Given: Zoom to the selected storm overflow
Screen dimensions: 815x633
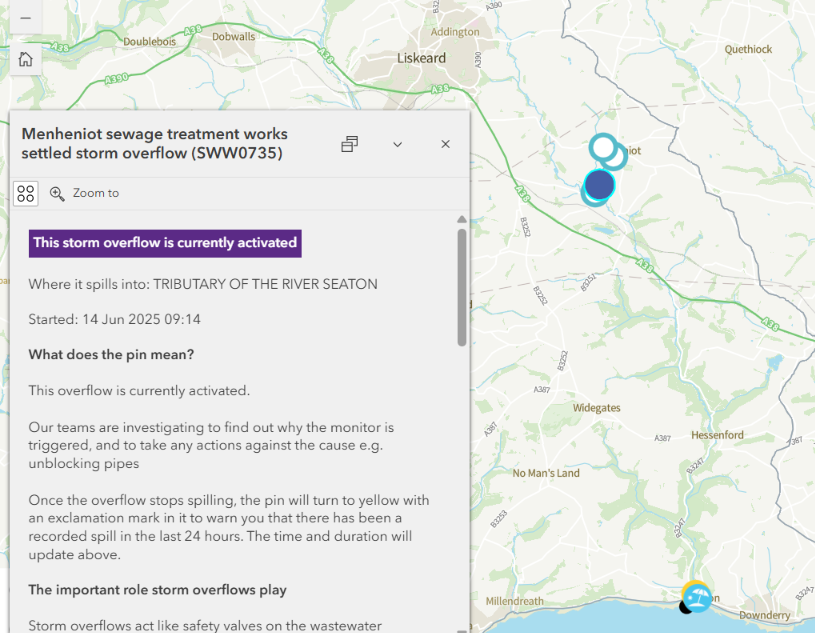Looking at the screenshot, I should (x=85, y=193).
